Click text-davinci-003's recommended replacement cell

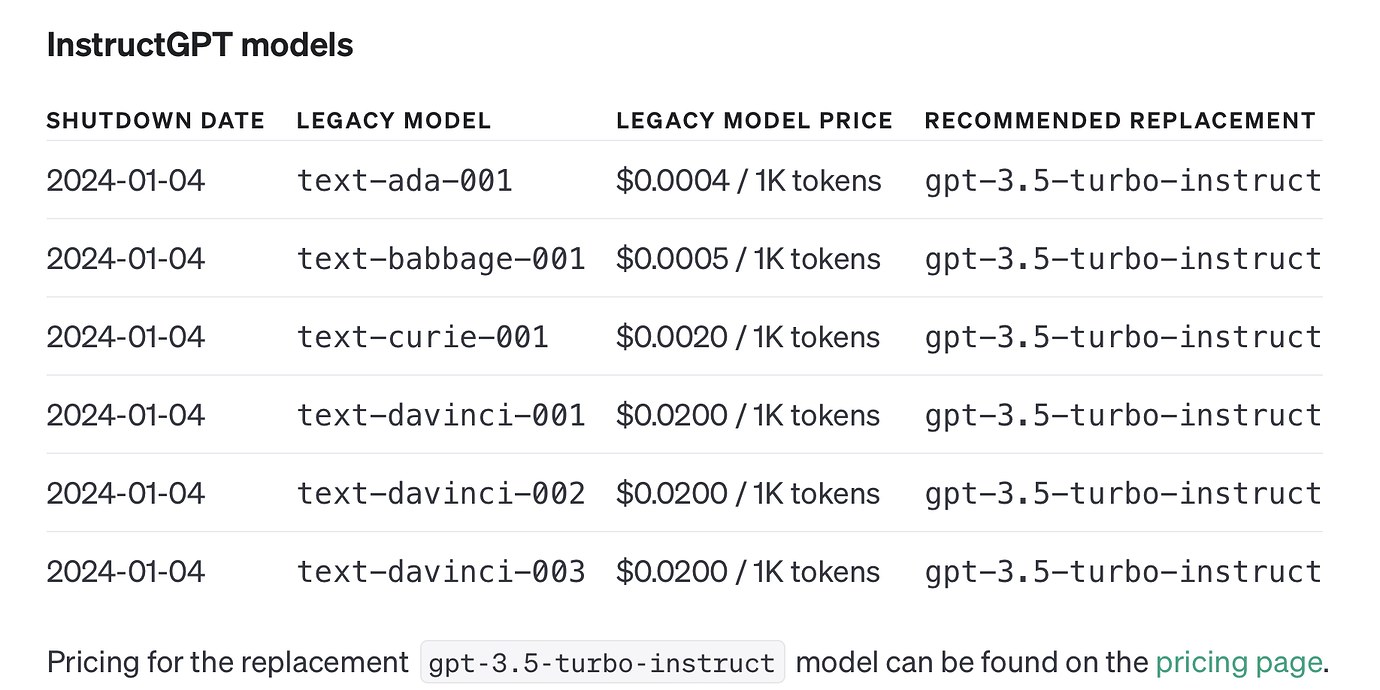pos(1123,571)
